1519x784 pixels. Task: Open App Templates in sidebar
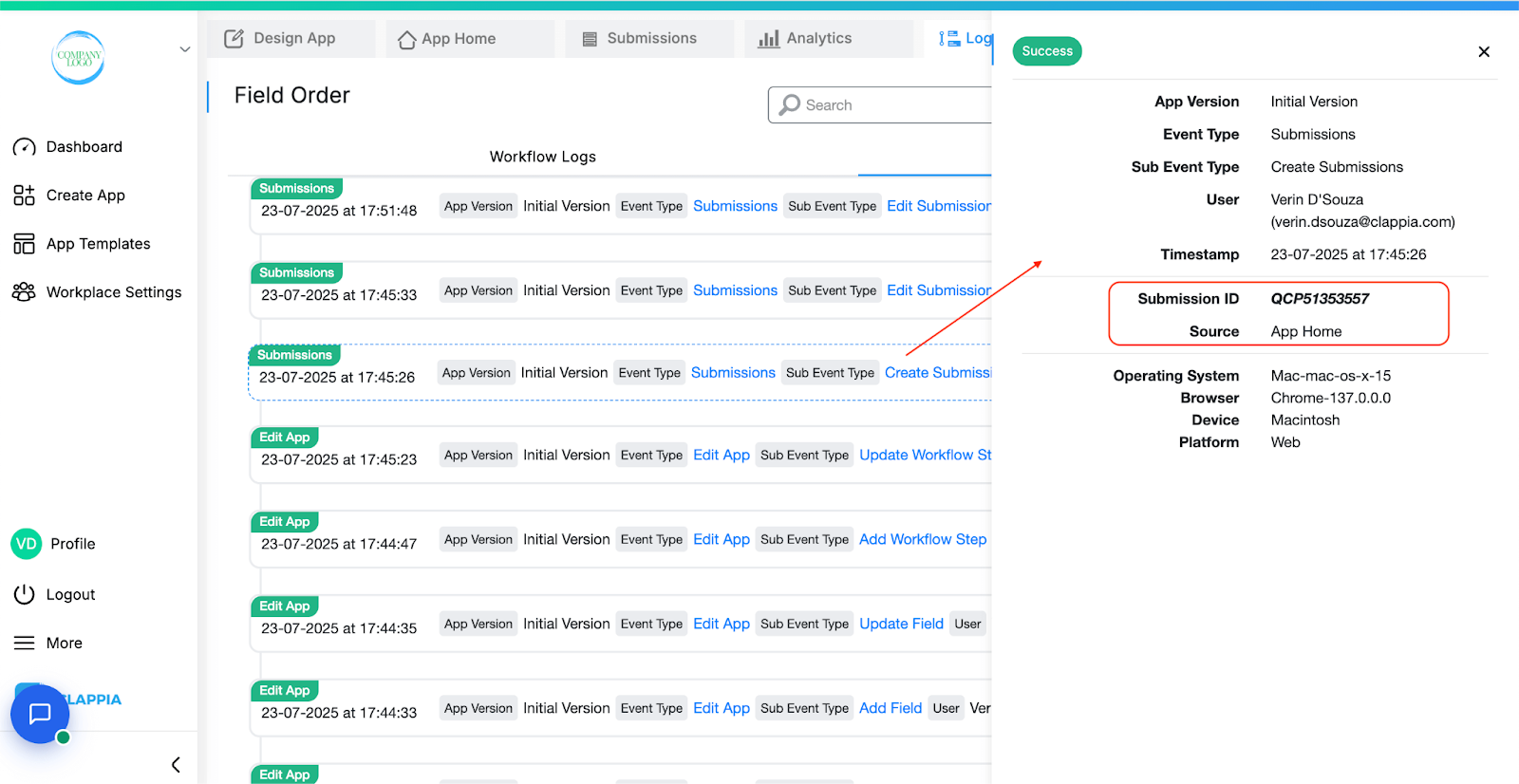99,244
